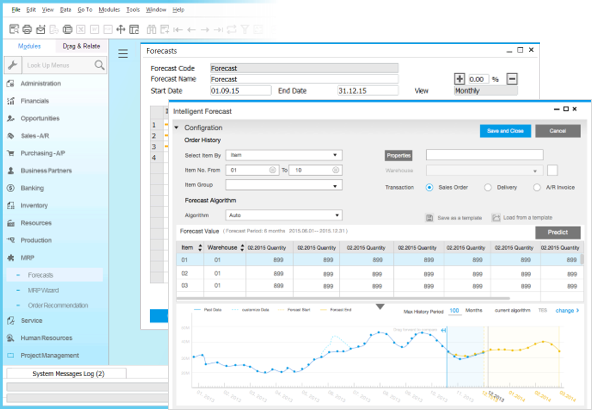Click the Launch Application toolbar icon
This screenshot has height=410, width=592.
click(x=67, y=29)
